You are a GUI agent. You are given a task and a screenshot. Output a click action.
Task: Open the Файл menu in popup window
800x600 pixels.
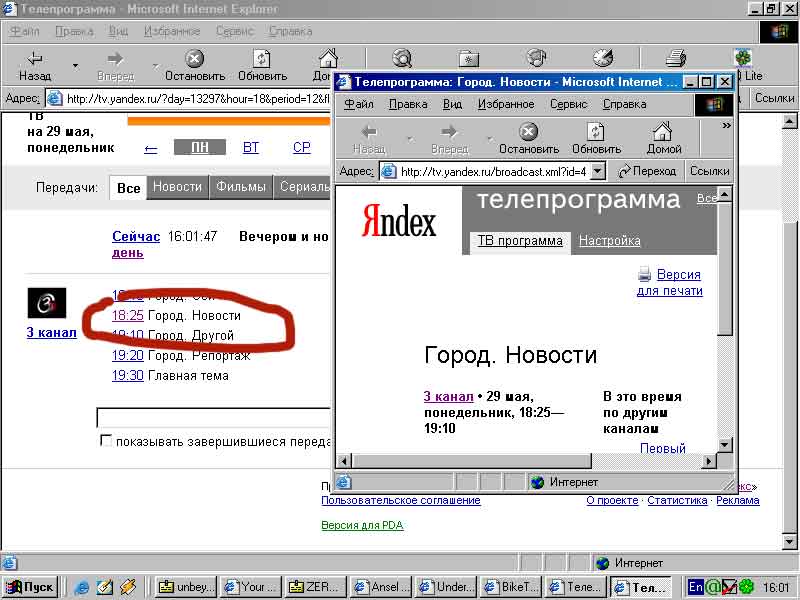pos(359,104)
